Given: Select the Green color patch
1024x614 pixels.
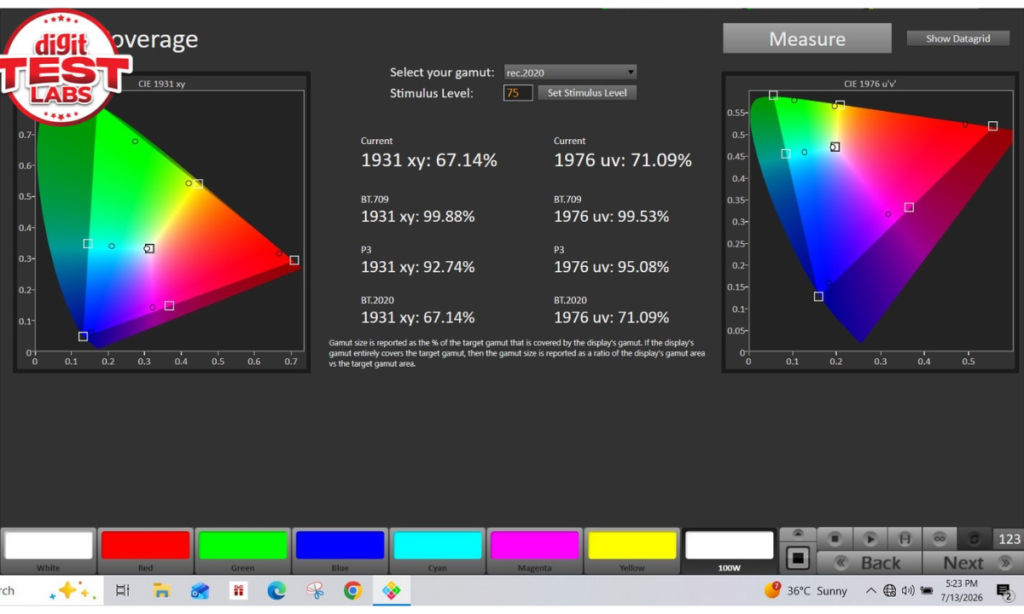Looking at the screenshot, I should click(242, 551).
